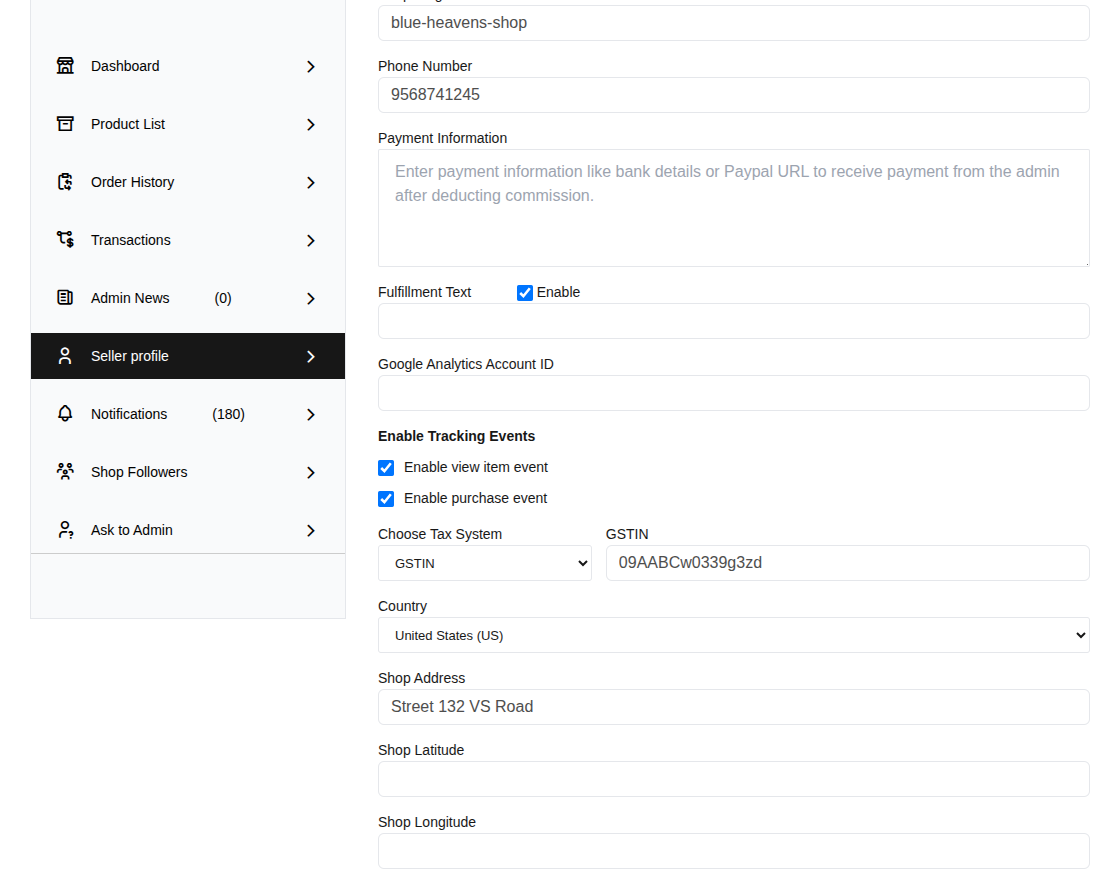Uncheck Enable view item event

(x=386, y=467)
